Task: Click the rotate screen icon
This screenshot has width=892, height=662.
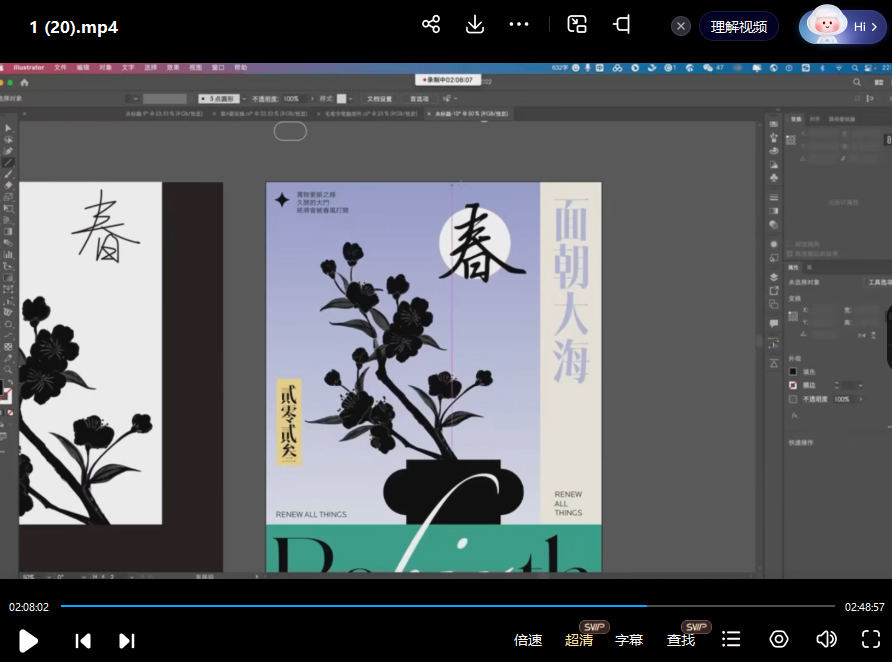Action: click(x=622, y=25)
